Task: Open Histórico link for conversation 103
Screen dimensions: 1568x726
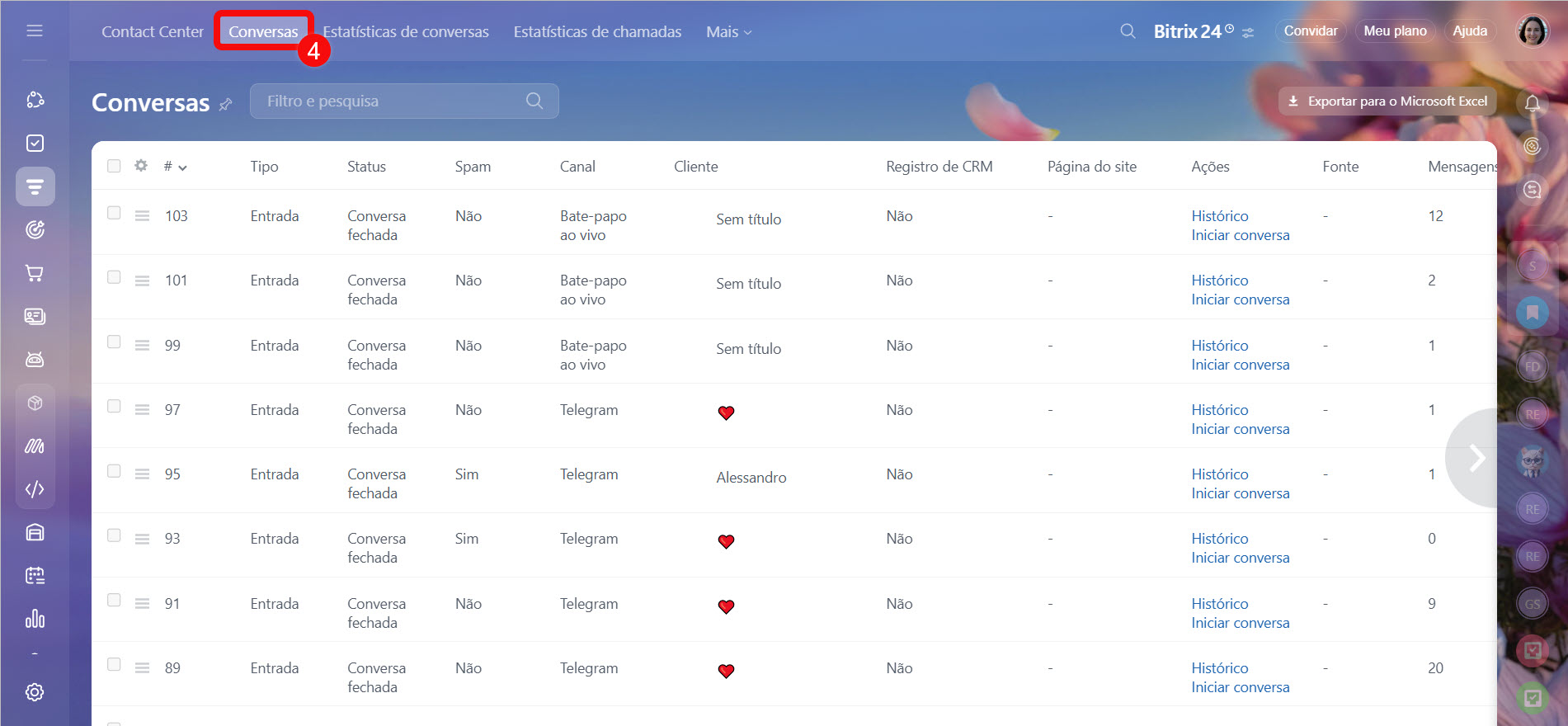Action: [x=1219, y=215]
